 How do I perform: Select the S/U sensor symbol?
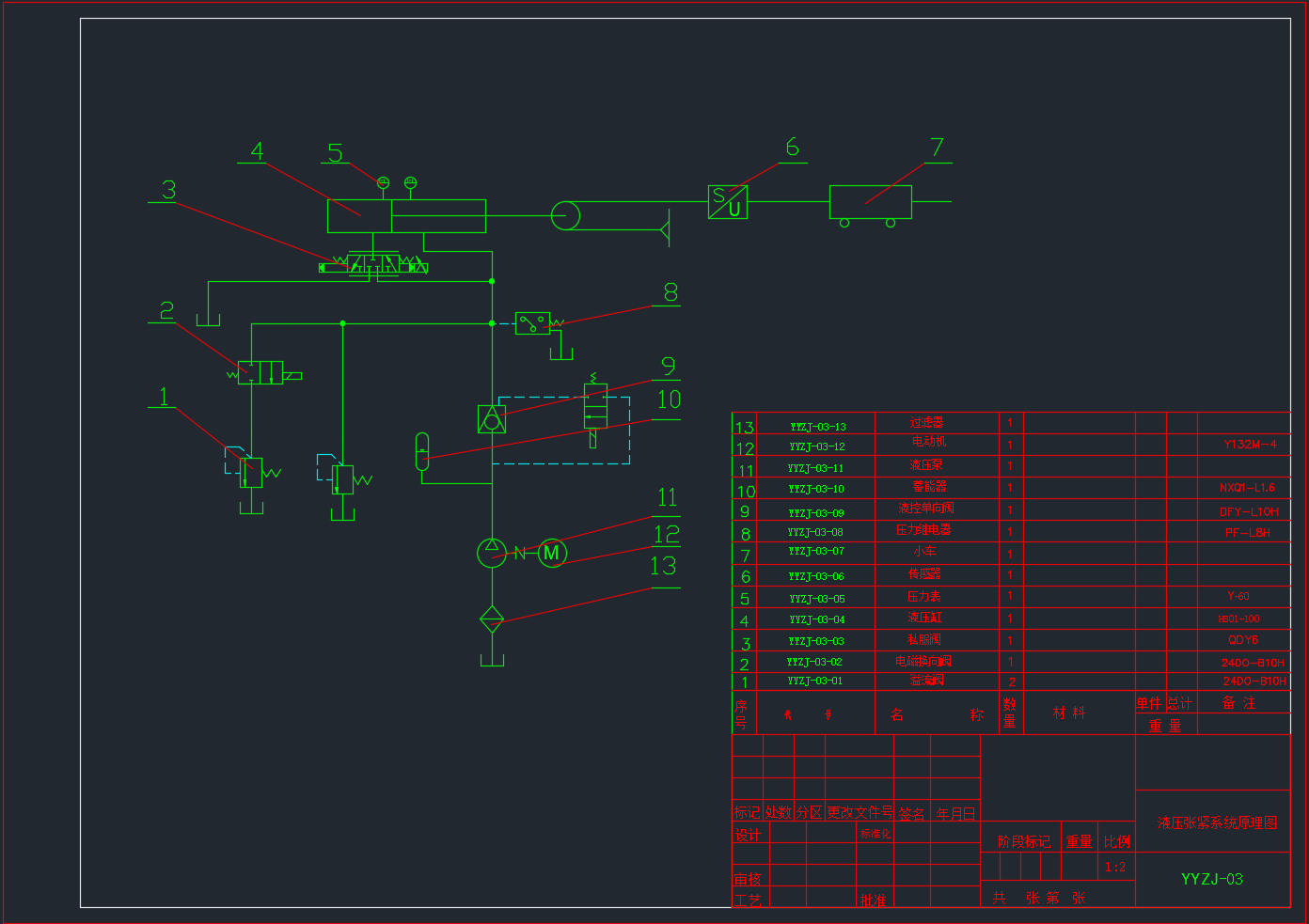[x=728, y=202]
